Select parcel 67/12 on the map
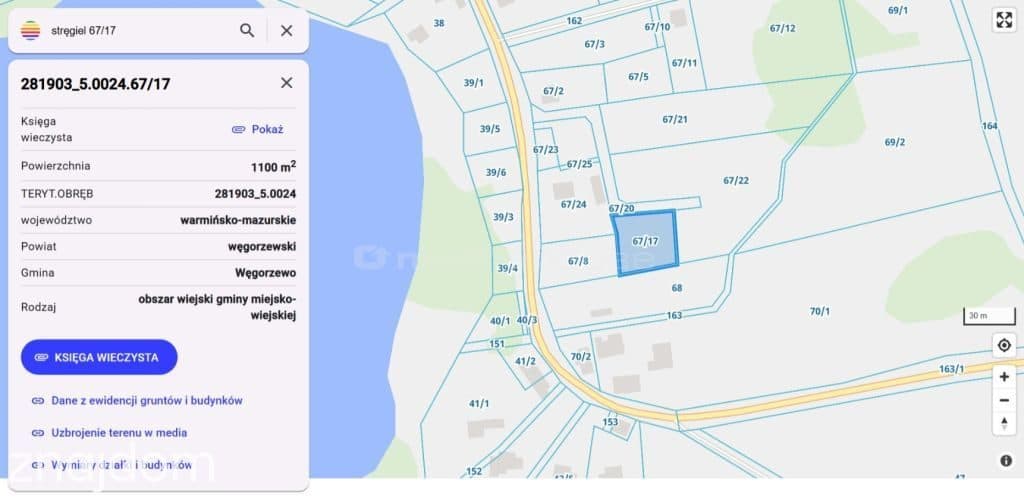 782,28
